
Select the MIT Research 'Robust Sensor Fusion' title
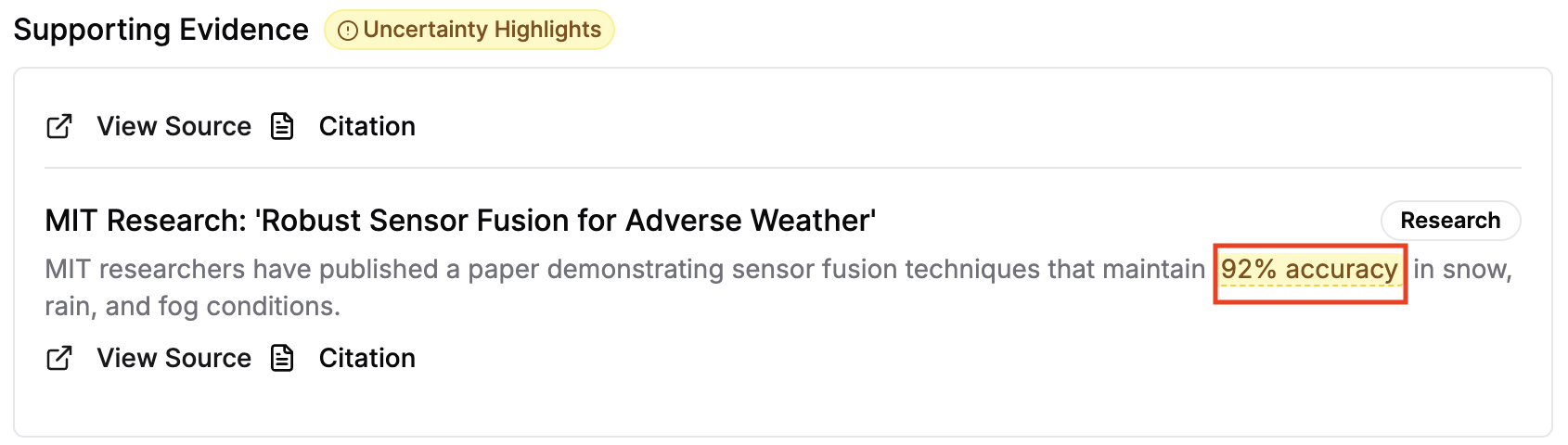[x=460, y=221]
